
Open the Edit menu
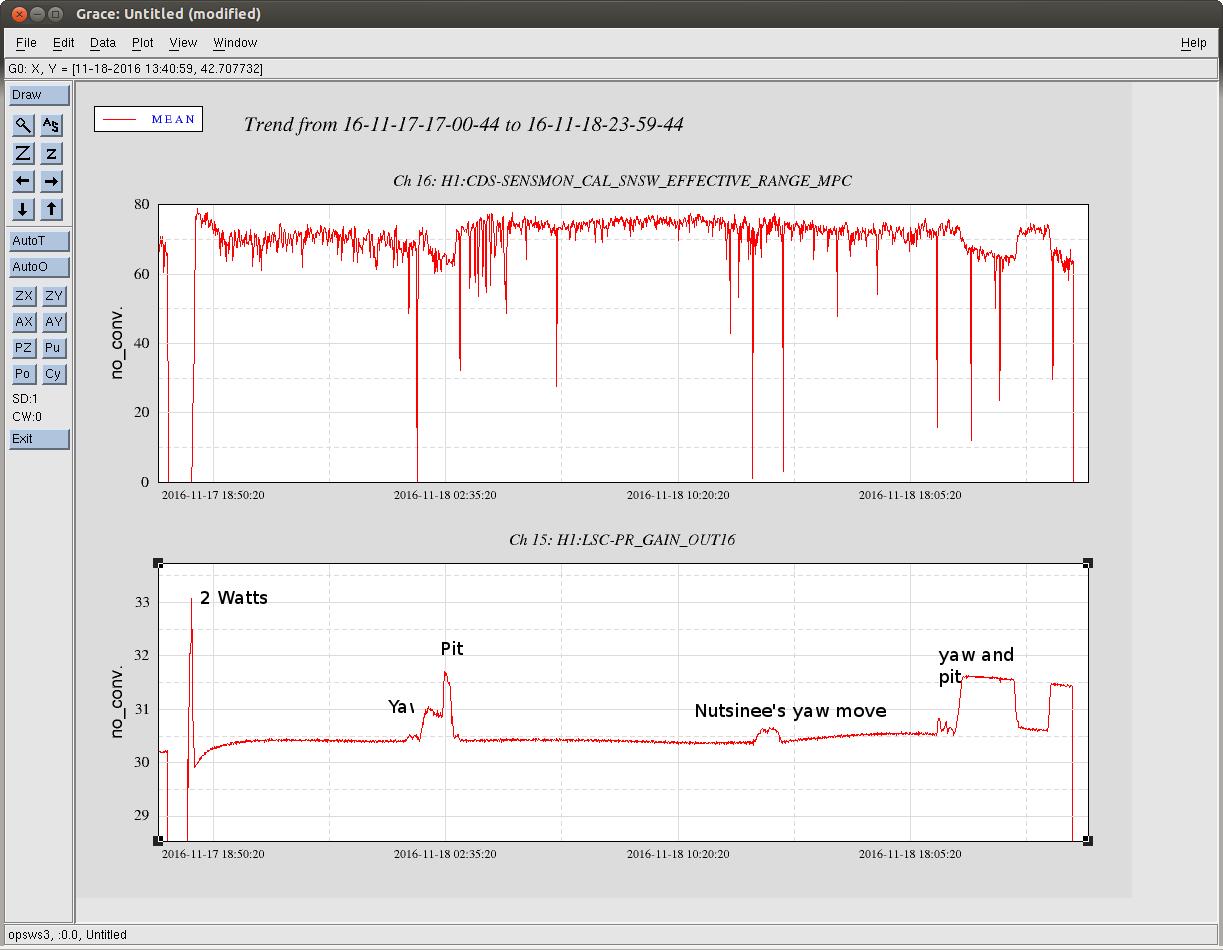pos(64,43)
